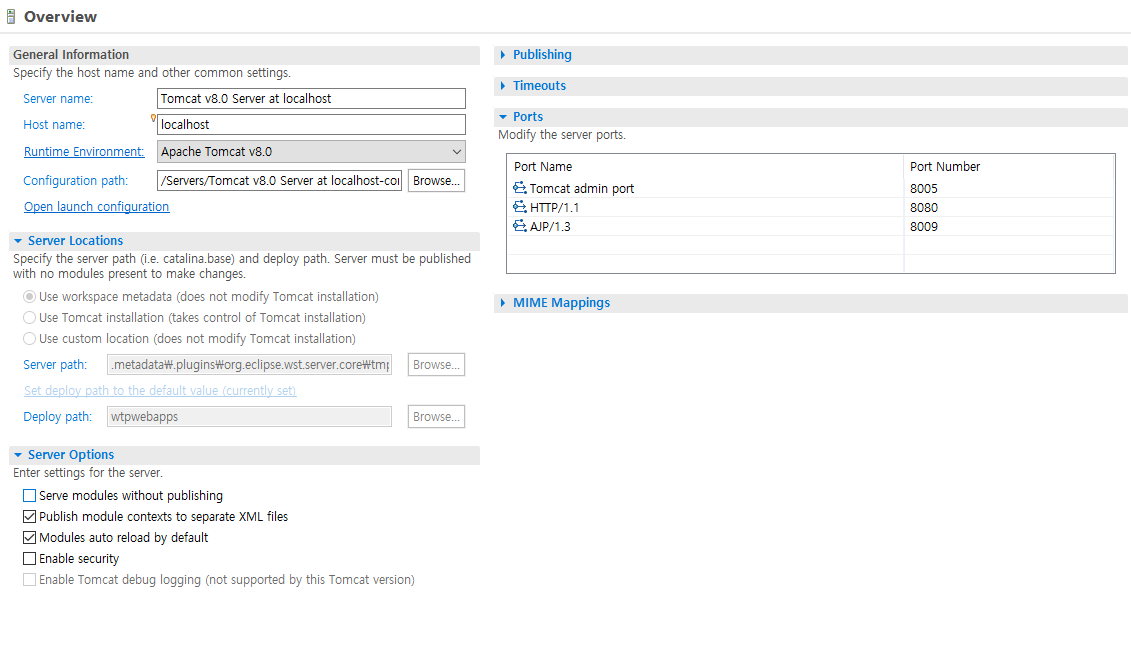Click the AJP/1.3 port icon
The height and width of the screenshot is (647, 1131).
(x=519, y=226)
